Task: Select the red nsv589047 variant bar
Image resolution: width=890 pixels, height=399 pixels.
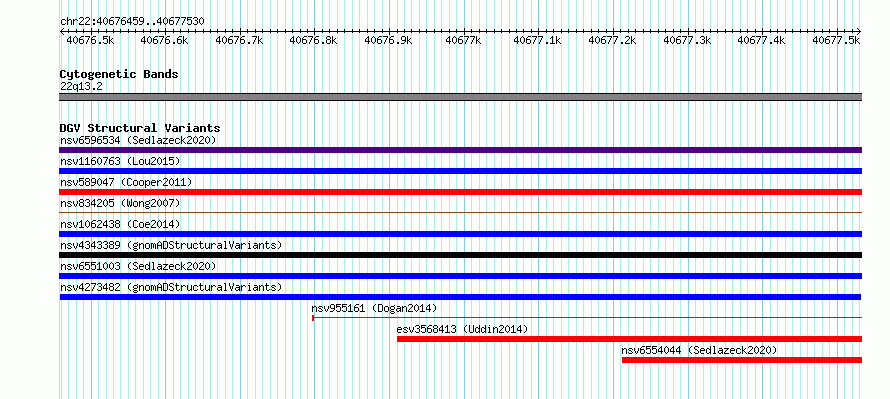Action: pos(460,192)
